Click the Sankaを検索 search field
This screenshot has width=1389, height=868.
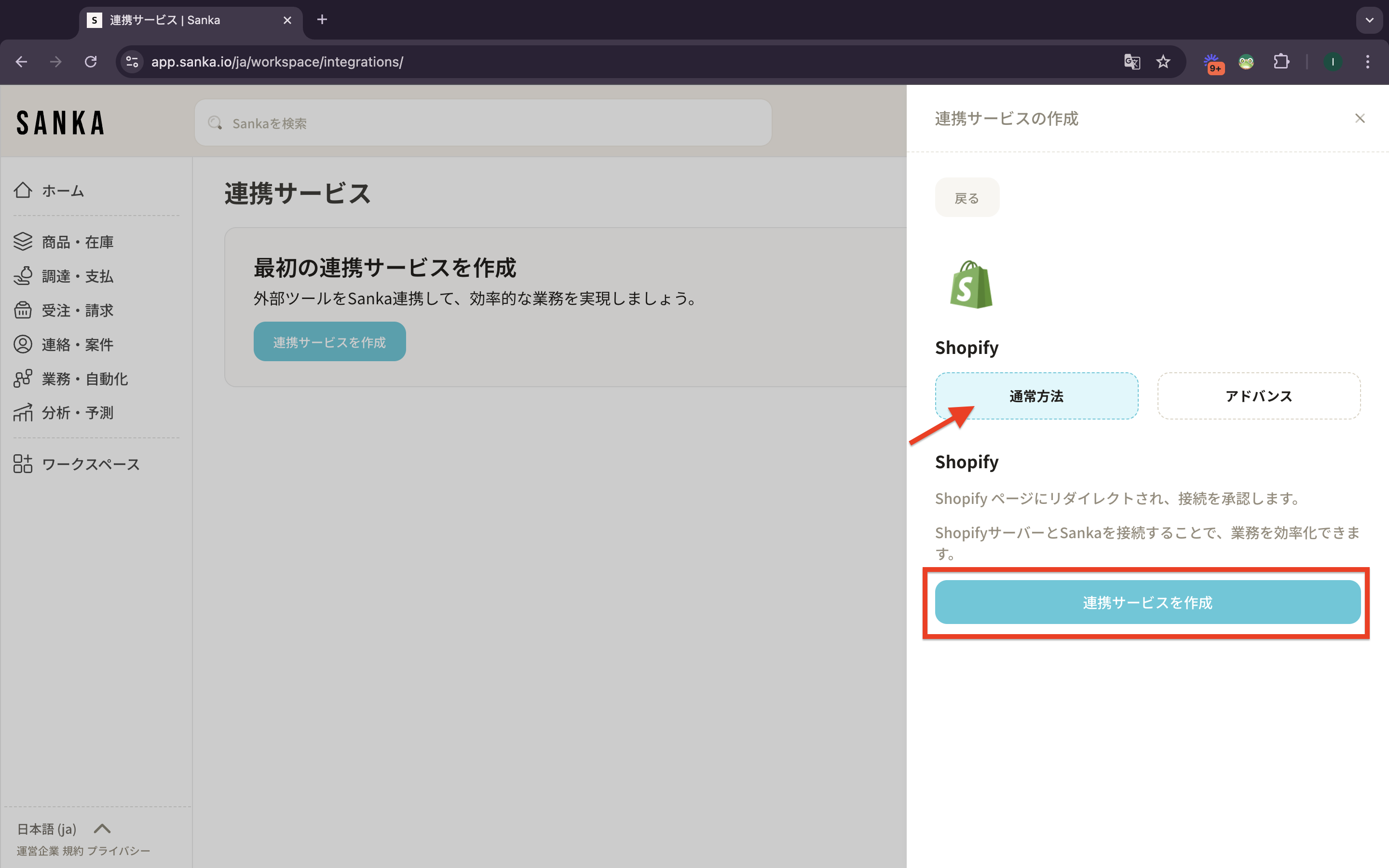482,123
